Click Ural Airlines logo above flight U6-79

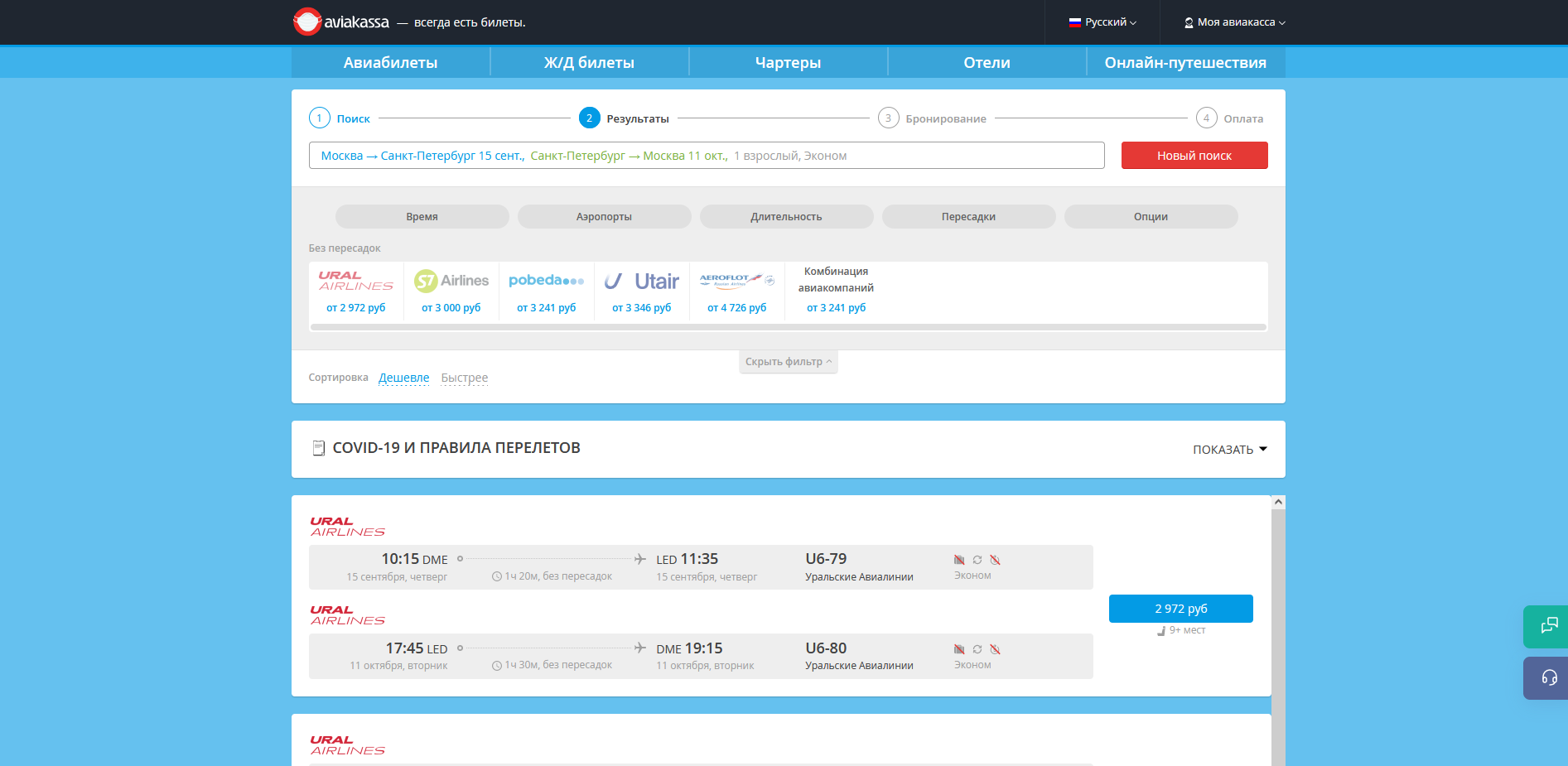click(348, 527)
